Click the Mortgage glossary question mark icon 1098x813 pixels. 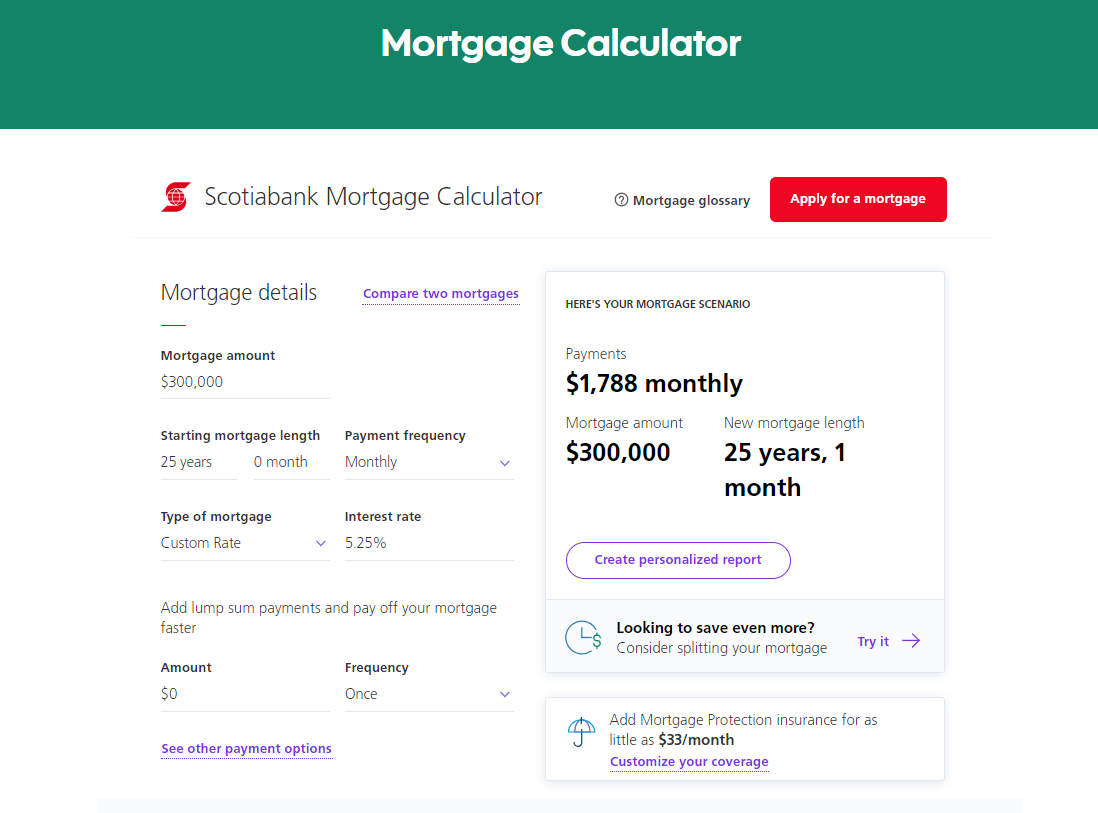click(x=621, y=200)
